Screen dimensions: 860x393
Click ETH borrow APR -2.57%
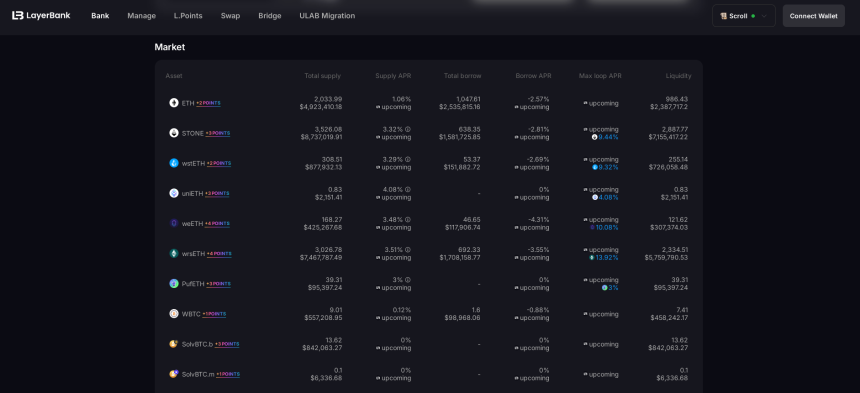[538, 99]
